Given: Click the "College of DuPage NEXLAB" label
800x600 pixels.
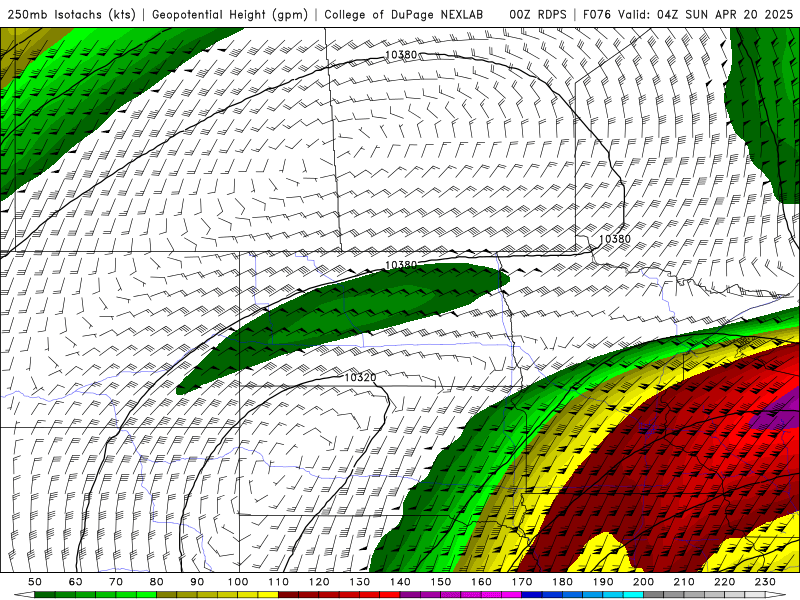Looking at the screenshot, I should tap(404, 14).
